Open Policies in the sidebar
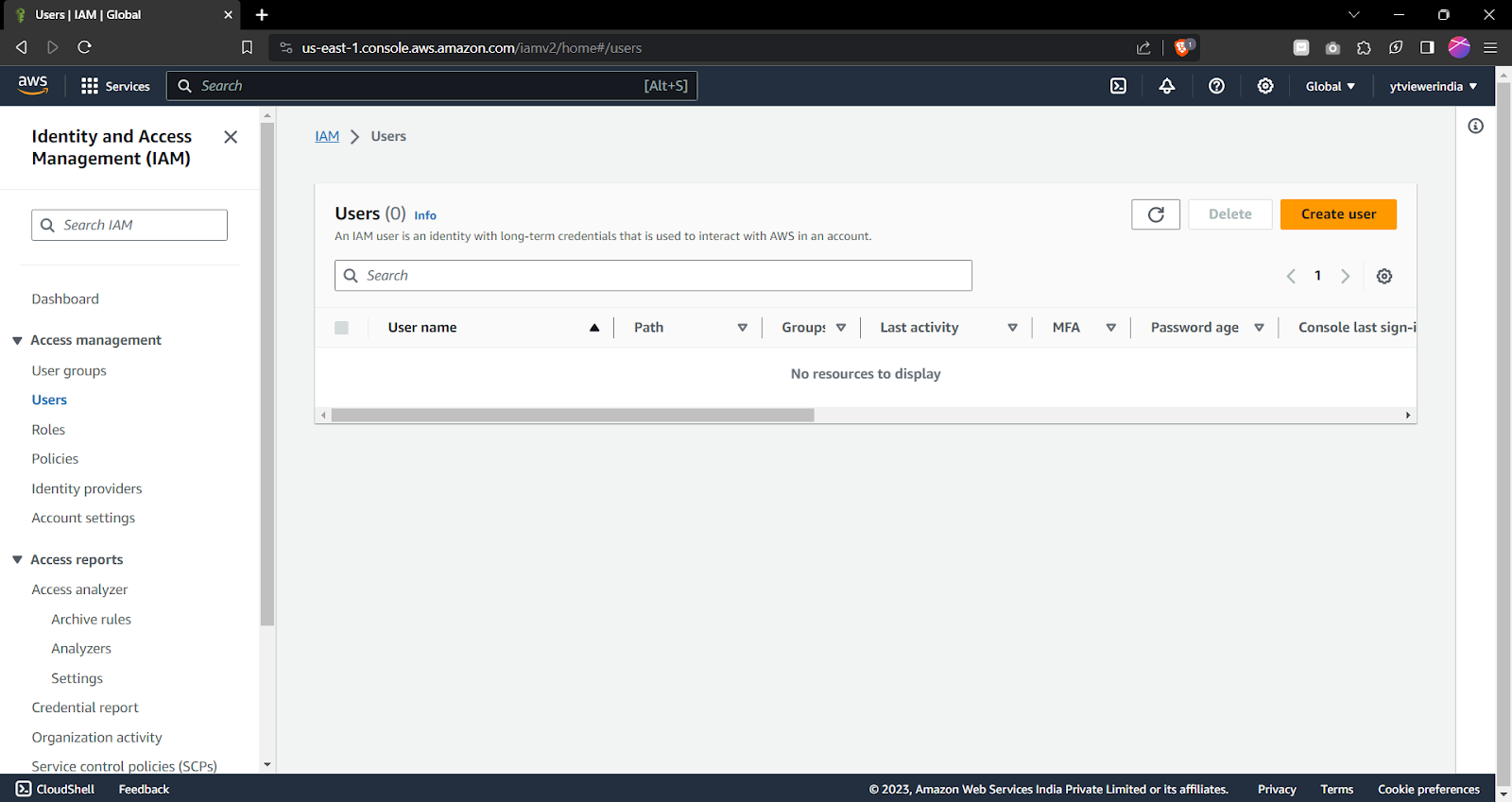This screenshot has width=1512, height=802. coord(55,458)
